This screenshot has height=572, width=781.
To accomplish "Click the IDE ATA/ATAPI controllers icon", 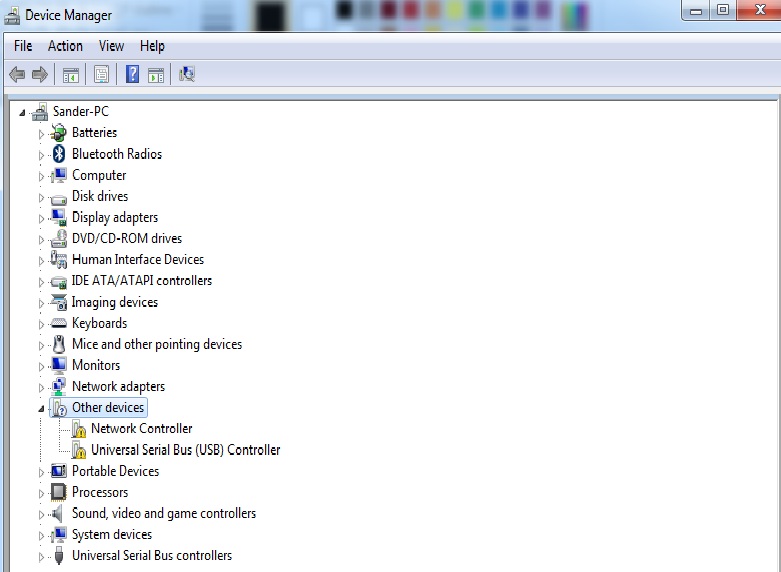I will [x=59, y=282].
